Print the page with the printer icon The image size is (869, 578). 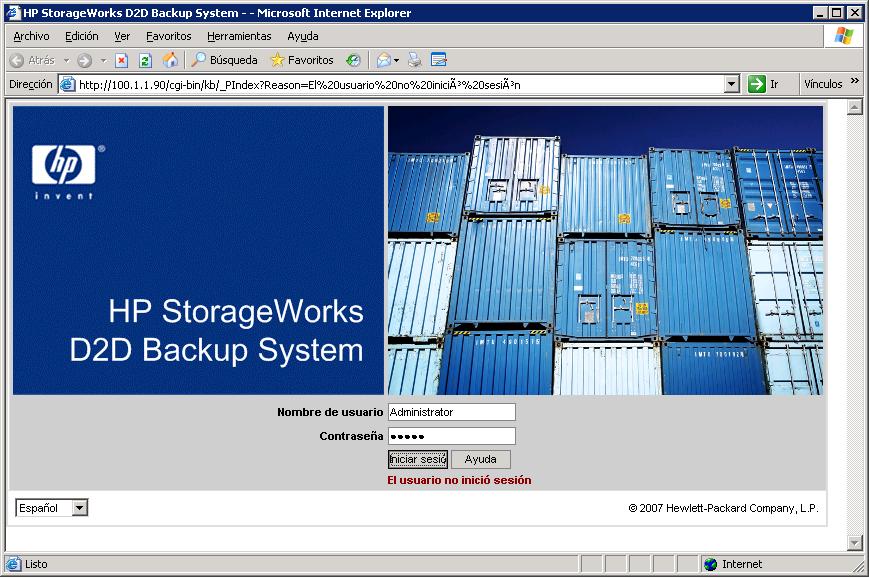tap(415, 60)
